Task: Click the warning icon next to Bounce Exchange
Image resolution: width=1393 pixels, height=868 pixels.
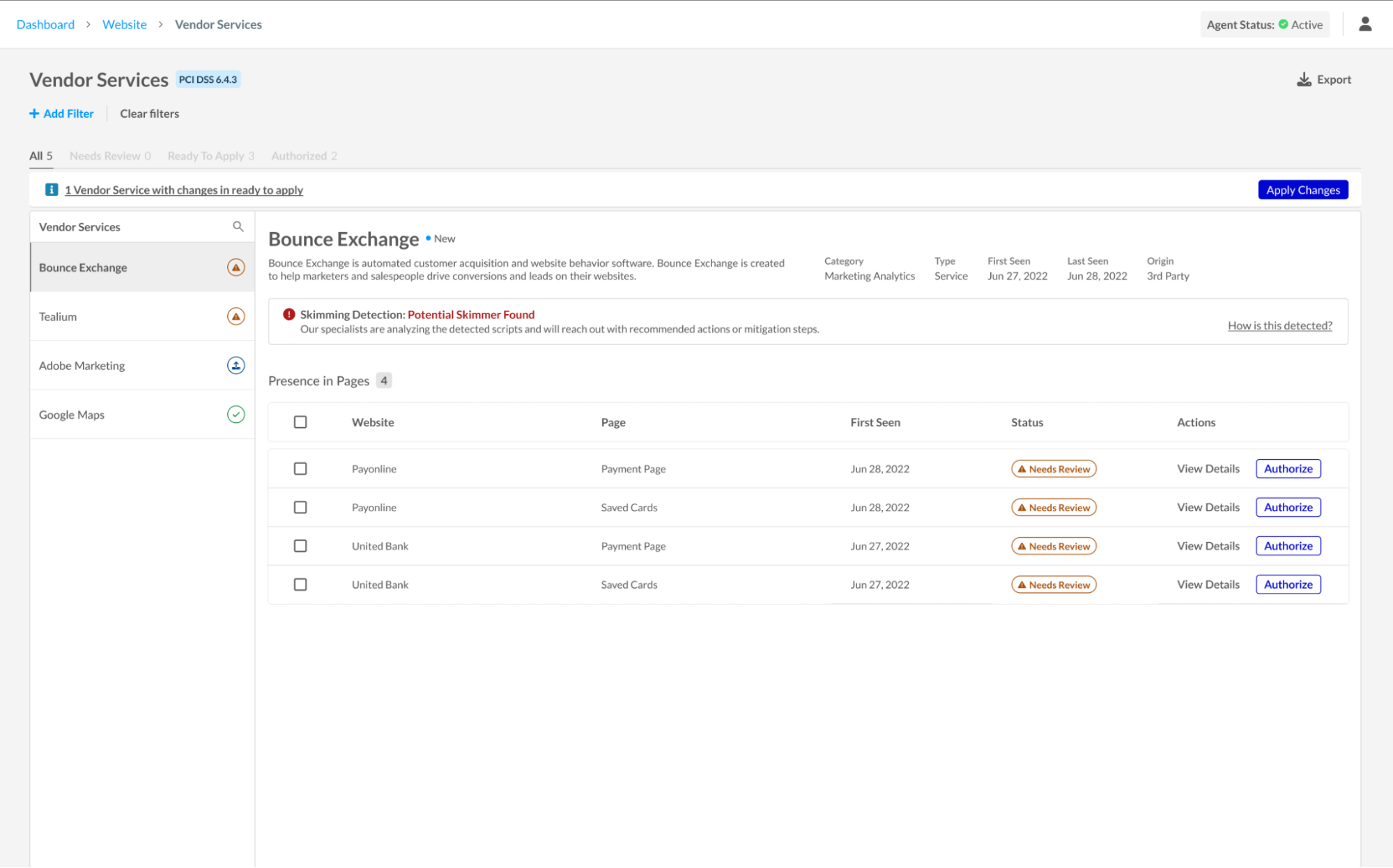Action: pos(236,267)
